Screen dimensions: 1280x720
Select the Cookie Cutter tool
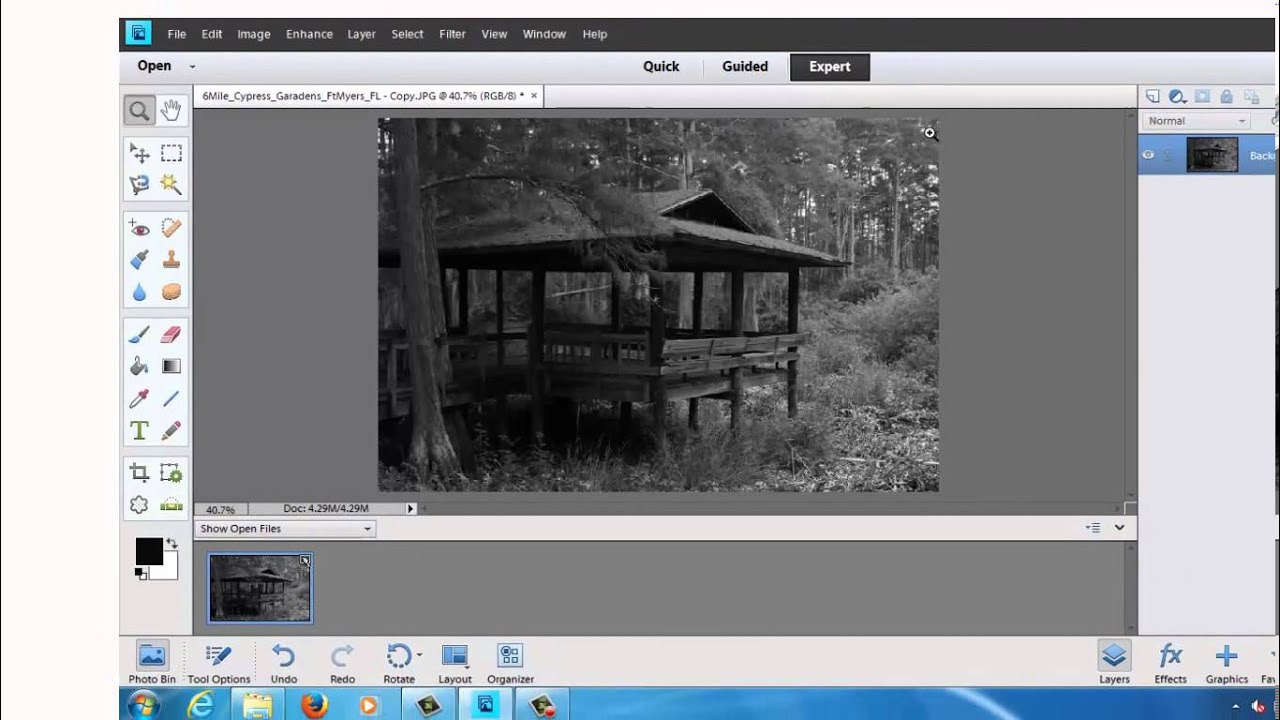pos(139,505)
